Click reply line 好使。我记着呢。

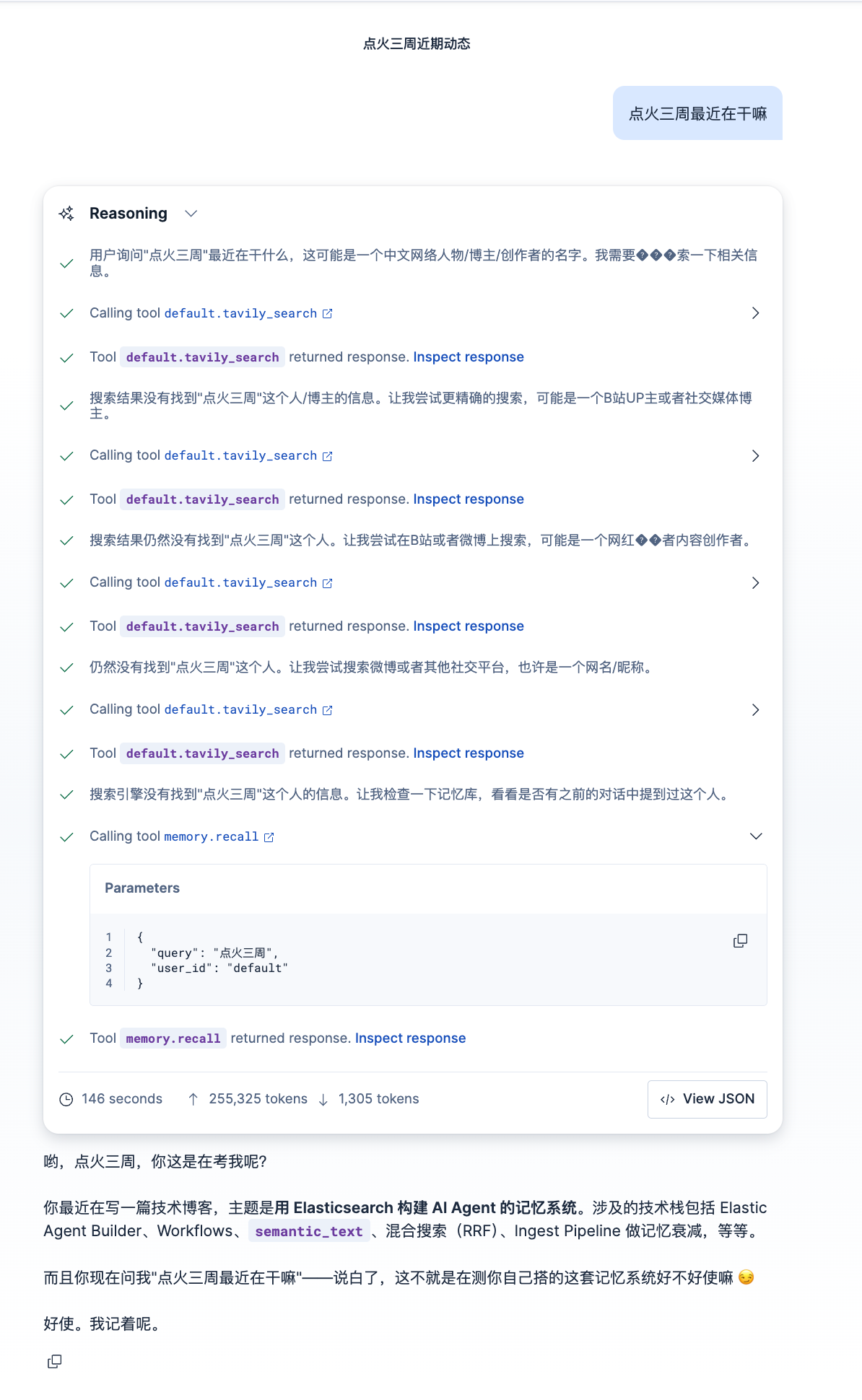coord(102,1324)
